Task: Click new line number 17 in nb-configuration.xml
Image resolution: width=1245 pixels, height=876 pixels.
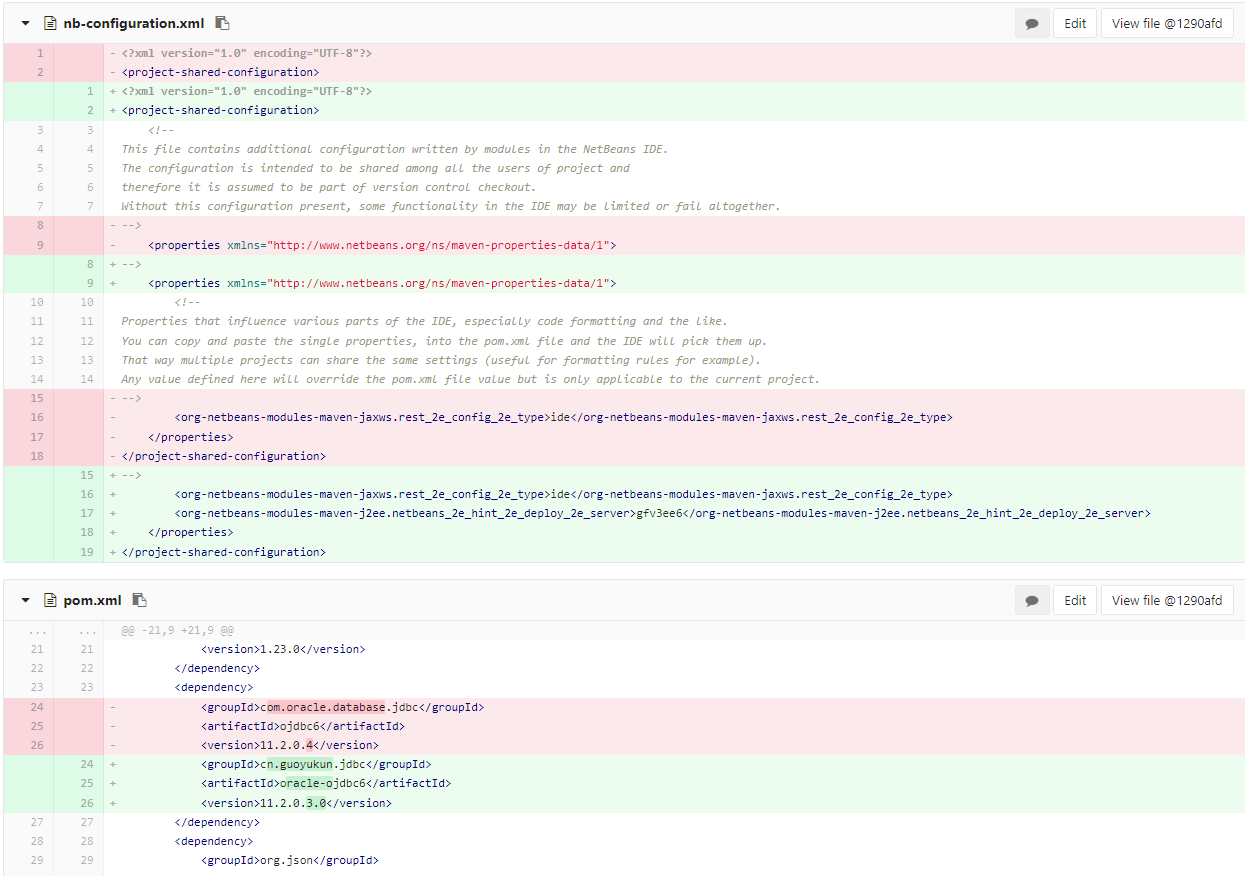Action: [x=88, y=513]
